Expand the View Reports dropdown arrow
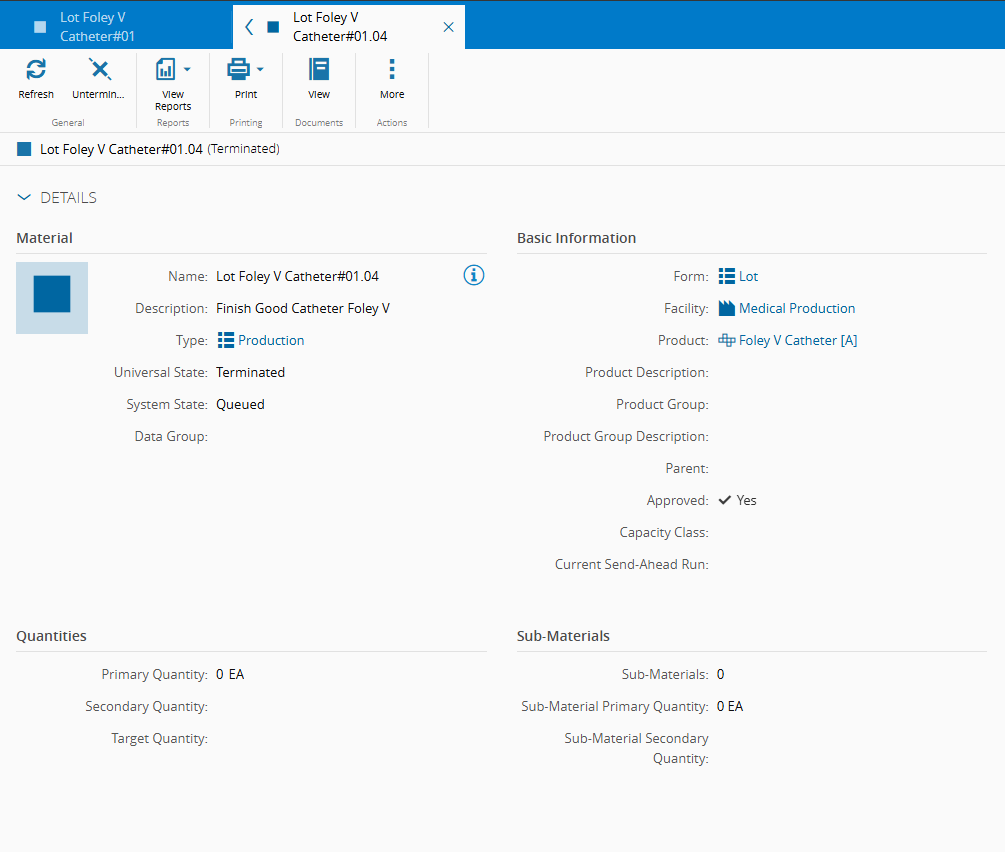 (187, 70)
